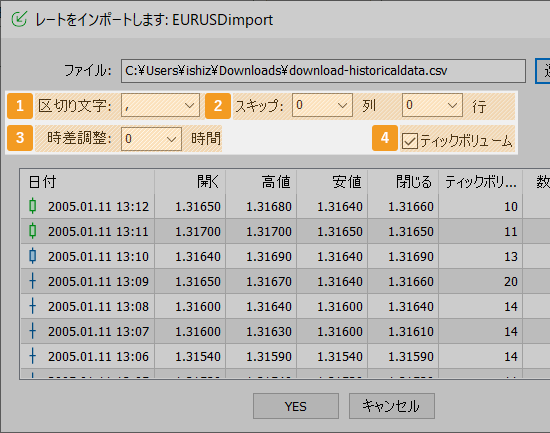Click the bar icon for 13:09 row
The image size is (550, 433).
coord(33,281)
